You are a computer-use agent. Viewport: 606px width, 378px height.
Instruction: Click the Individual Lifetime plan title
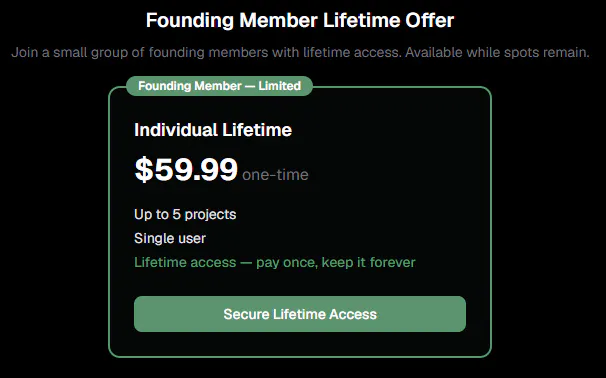click(213, 130)
